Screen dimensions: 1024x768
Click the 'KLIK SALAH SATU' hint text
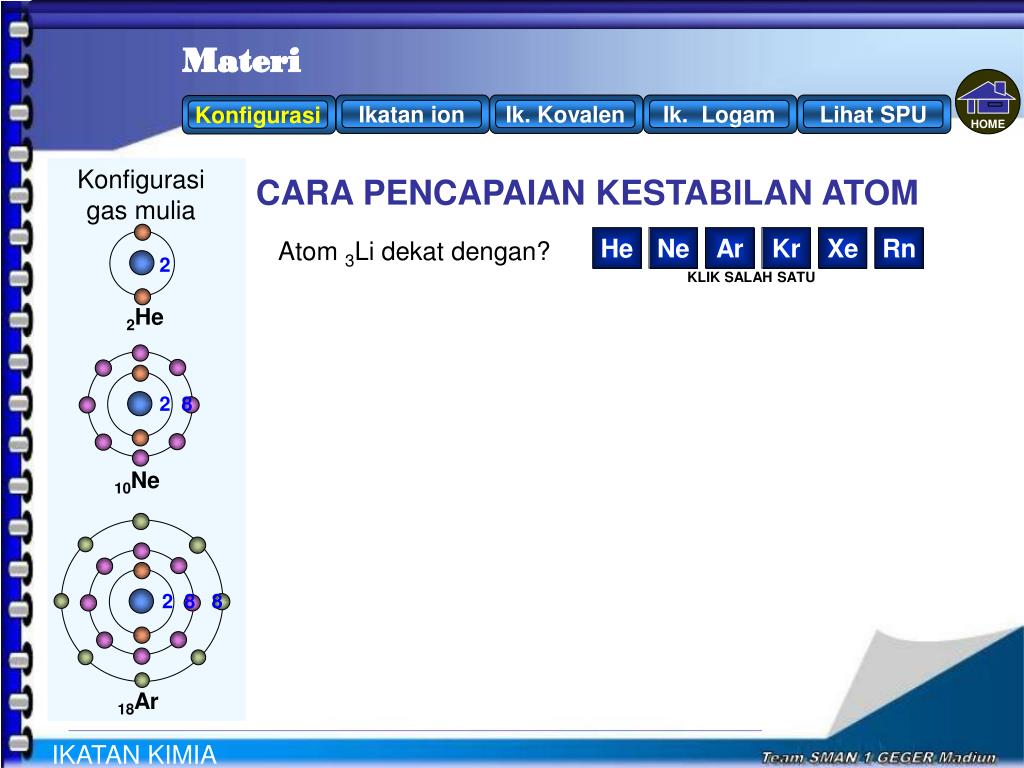[751, 277]
